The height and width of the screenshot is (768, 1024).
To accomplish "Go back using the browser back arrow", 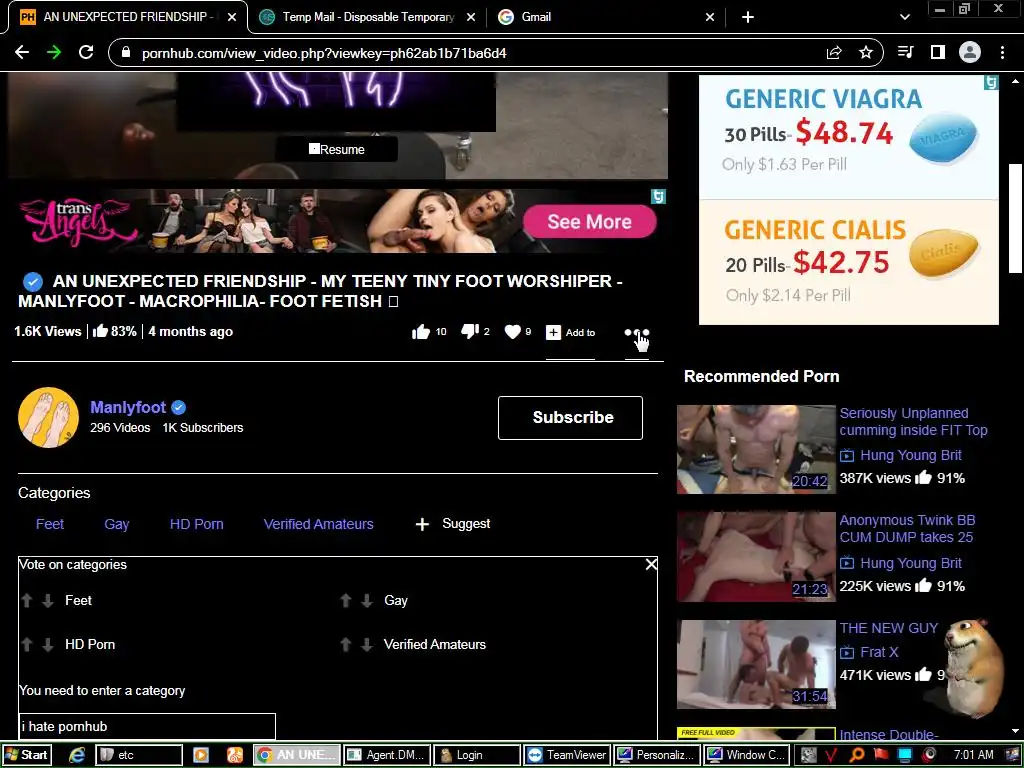I will [22, 53].
